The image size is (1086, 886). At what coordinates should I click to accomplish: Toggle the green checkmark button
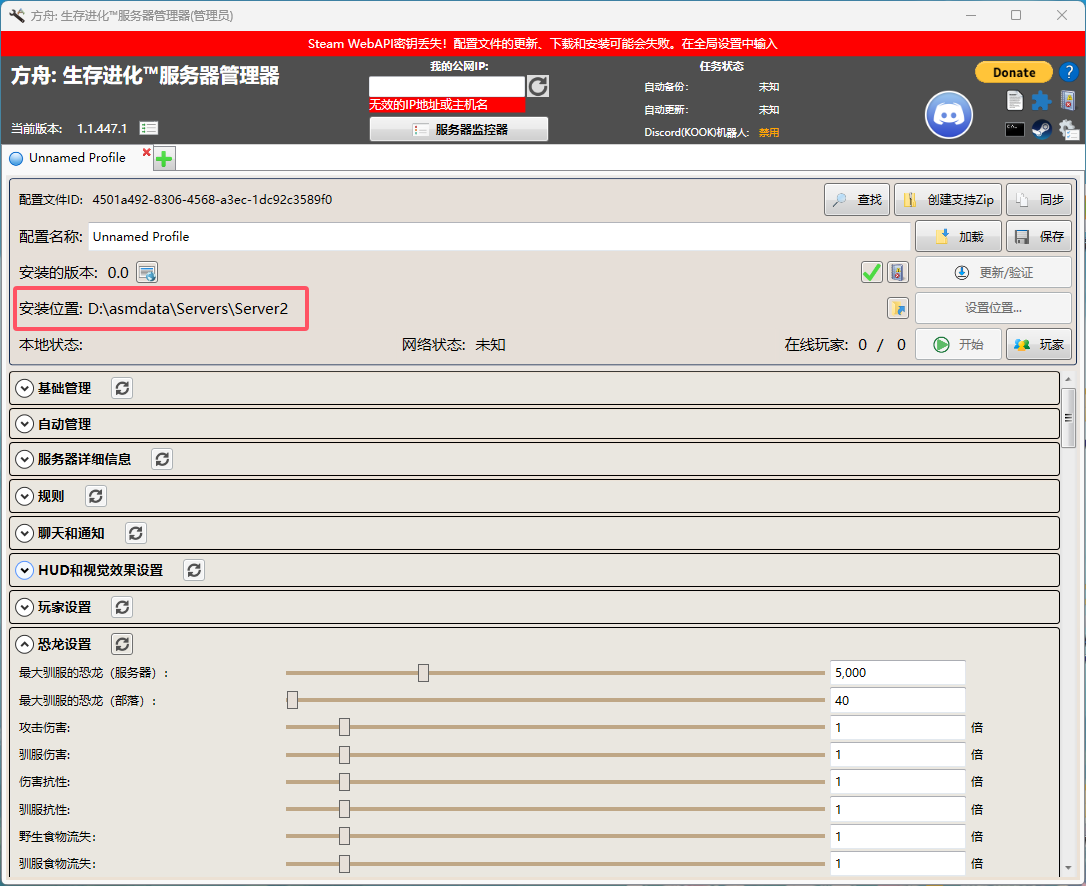[x=871, y=272]
